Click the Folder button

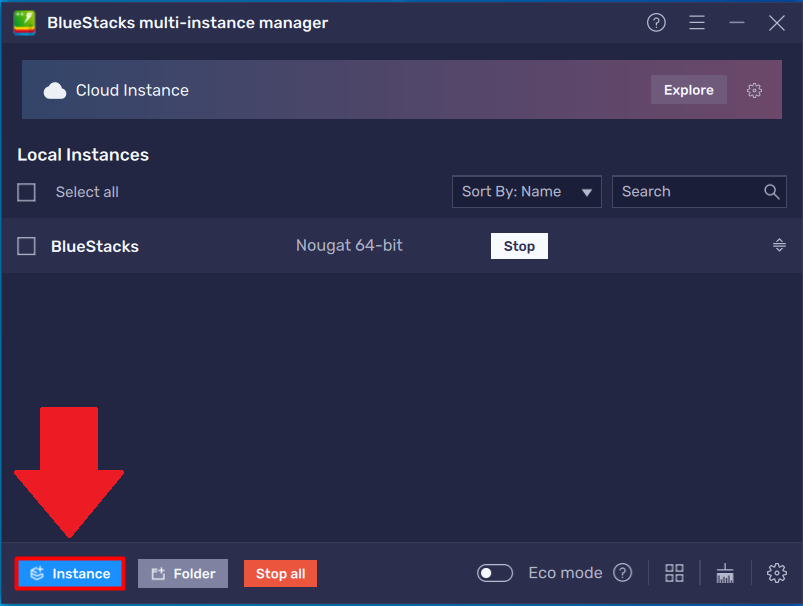point(183,573)
